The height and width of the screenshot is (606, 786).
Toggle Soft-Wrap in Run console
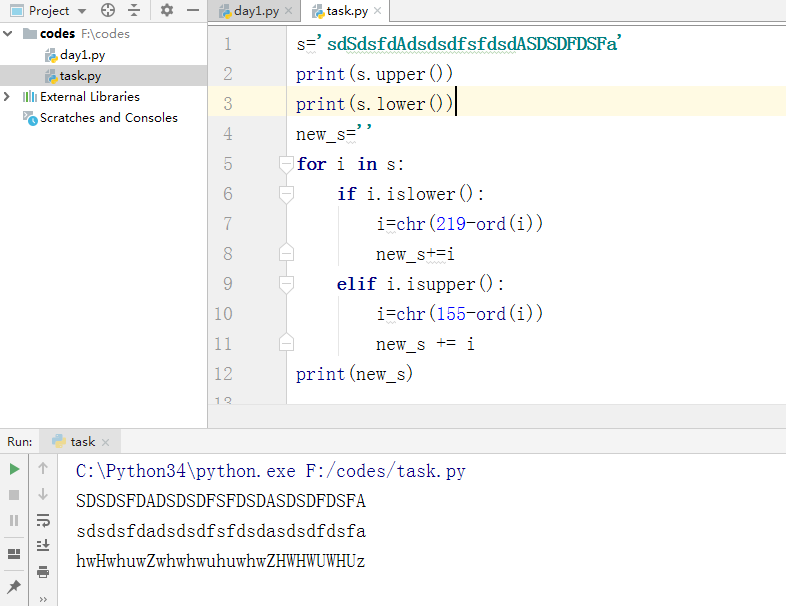point(43,520)
